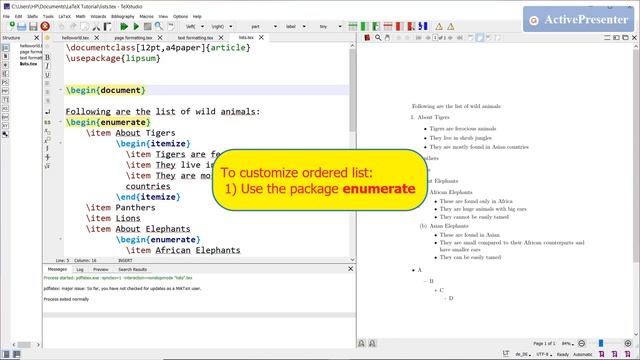The width and height of the screenshot is (640, 360).
Task: Click the Structure panel horizontal scrollbar
Action: point(24,345)
